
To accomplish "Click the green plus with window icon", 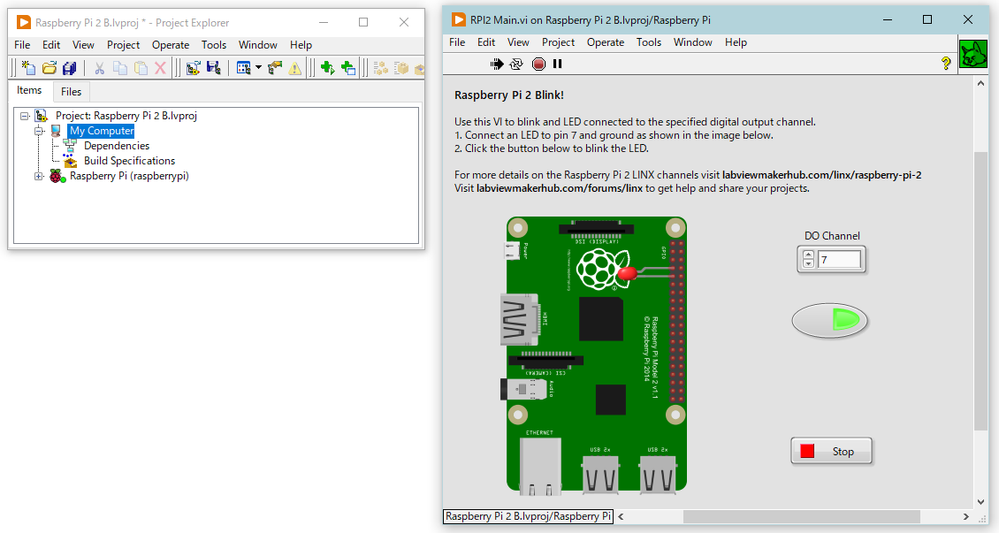I will click(x=348, y=68).
